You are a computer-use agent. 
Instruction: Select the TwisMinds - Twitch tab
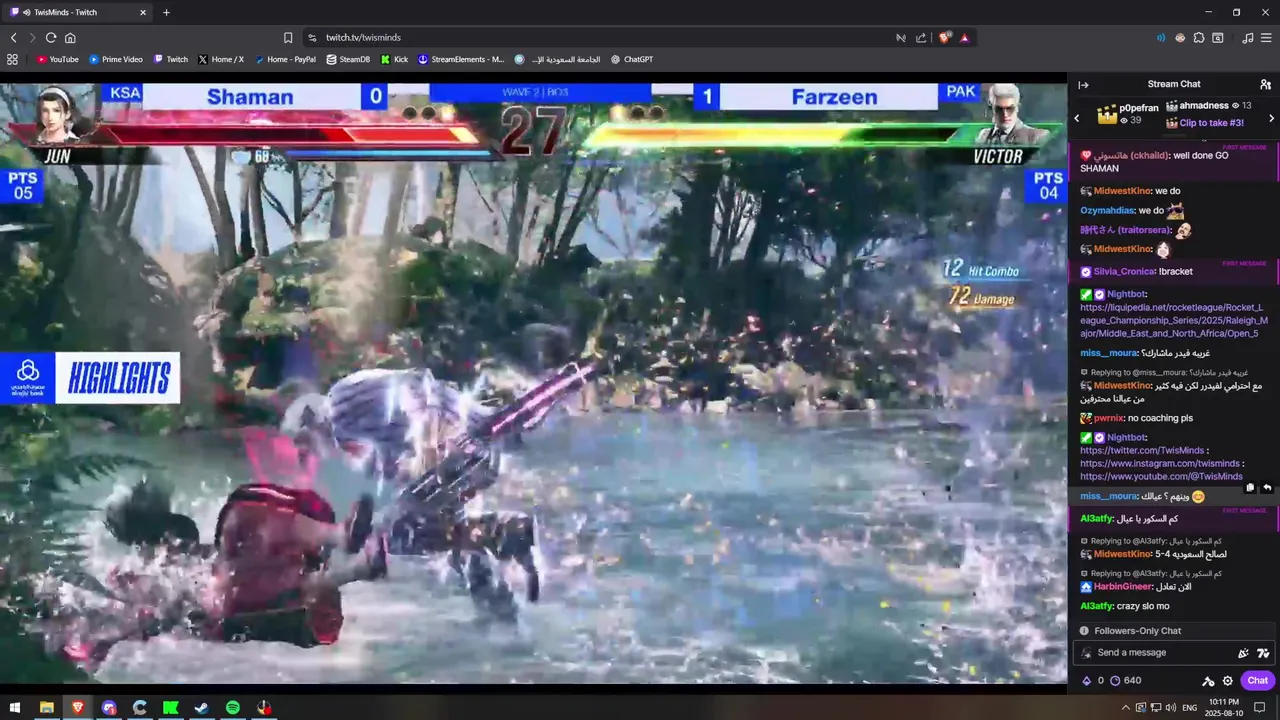(78, 13)
